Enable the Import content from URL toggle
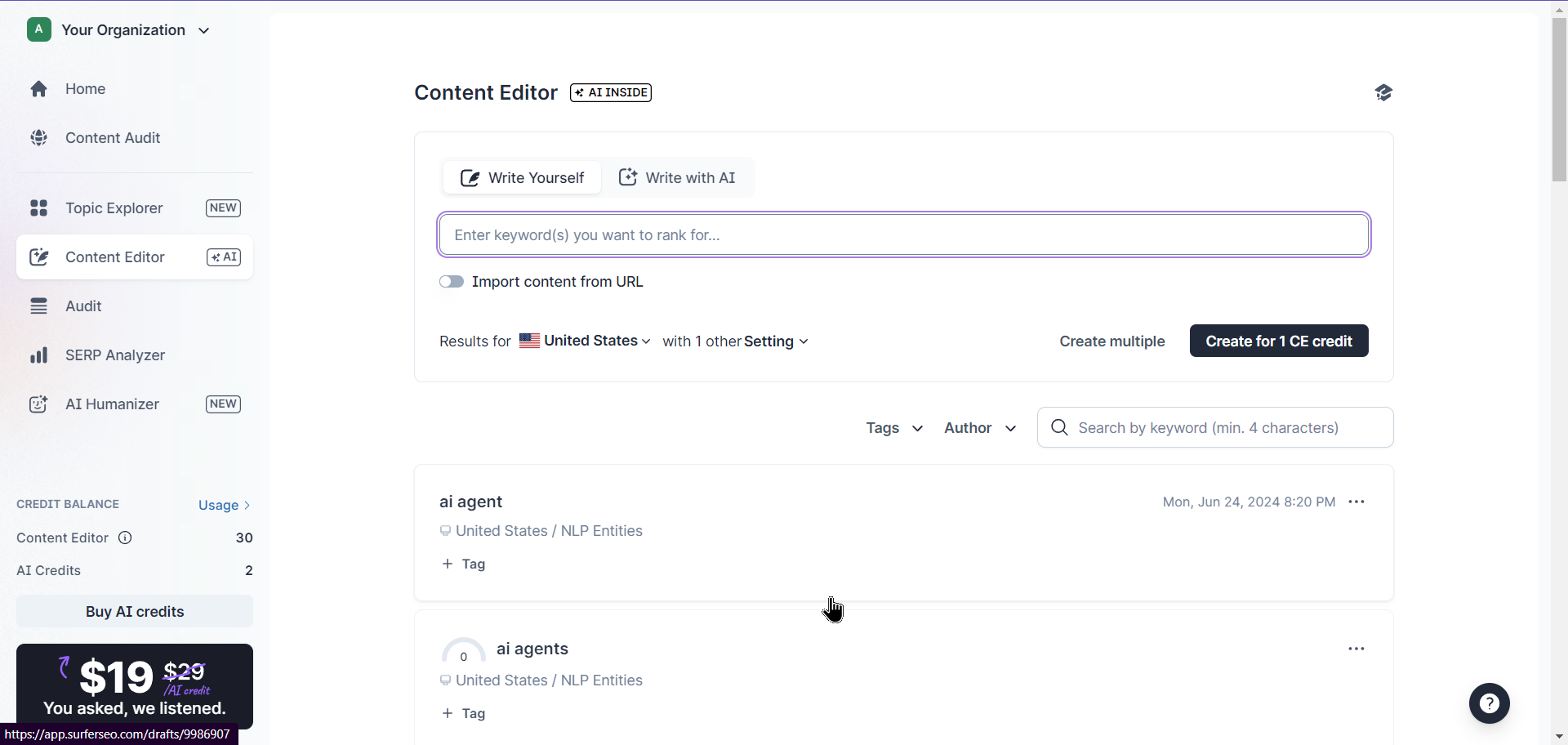 (x=452, y=281)
